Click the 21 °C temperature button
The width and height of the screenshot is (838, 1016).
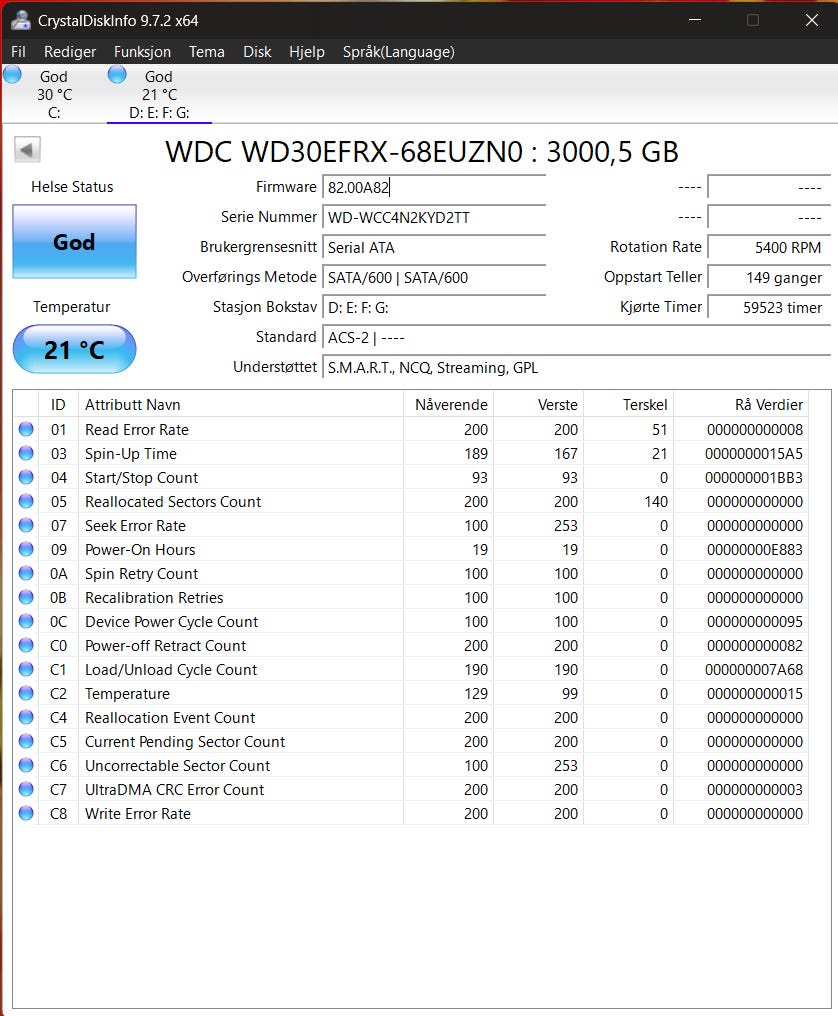(75, 349)
